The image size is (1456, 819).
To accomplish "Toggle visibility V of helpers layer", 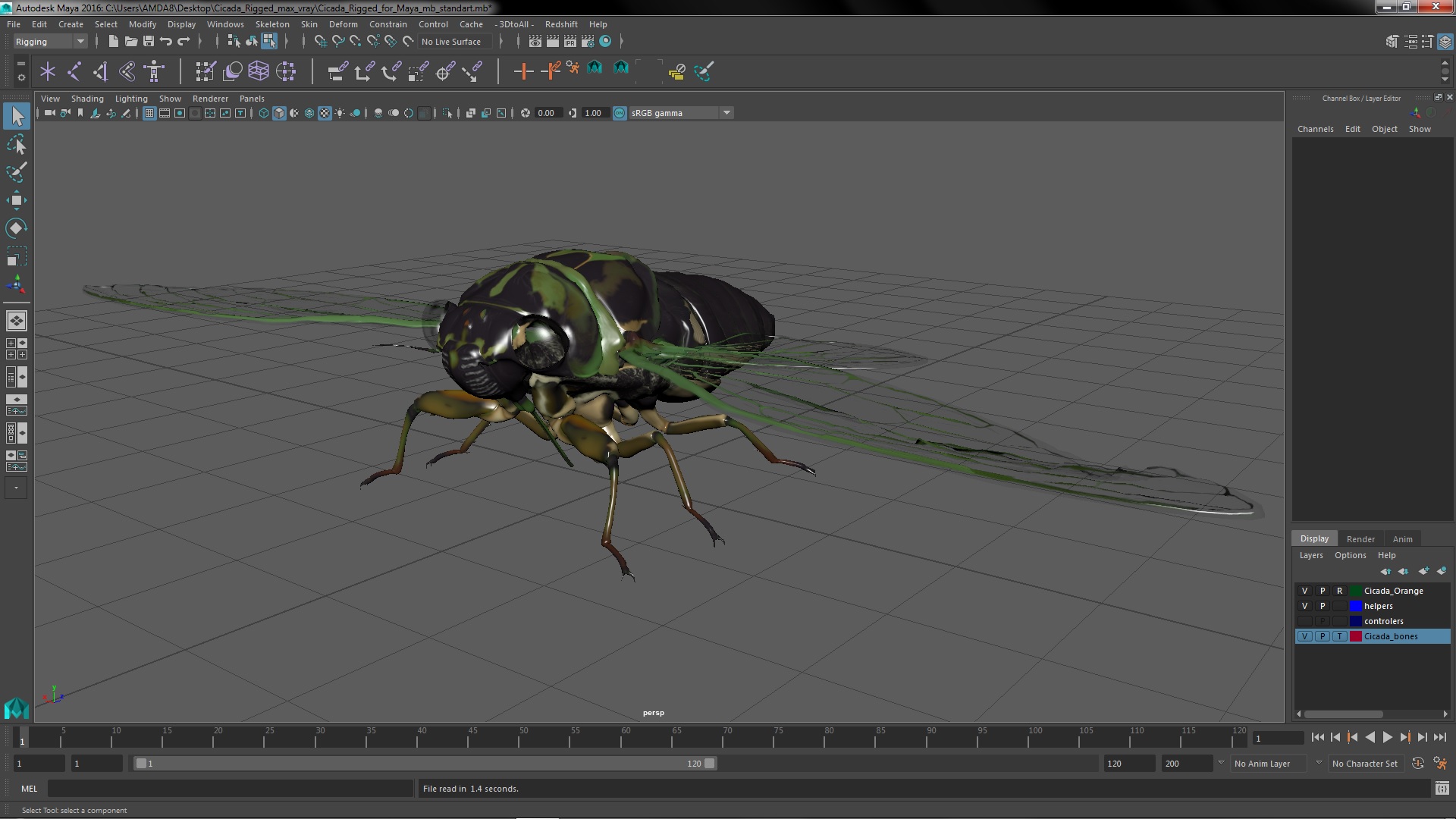I will [1304, 606].
